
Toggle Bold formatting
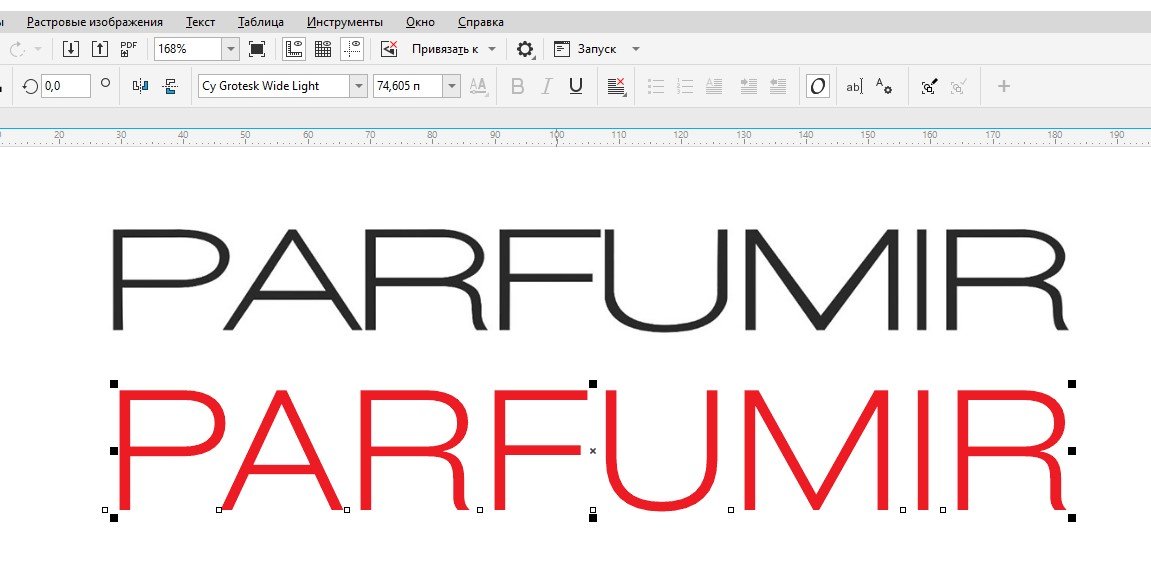(x=517, y=86)
